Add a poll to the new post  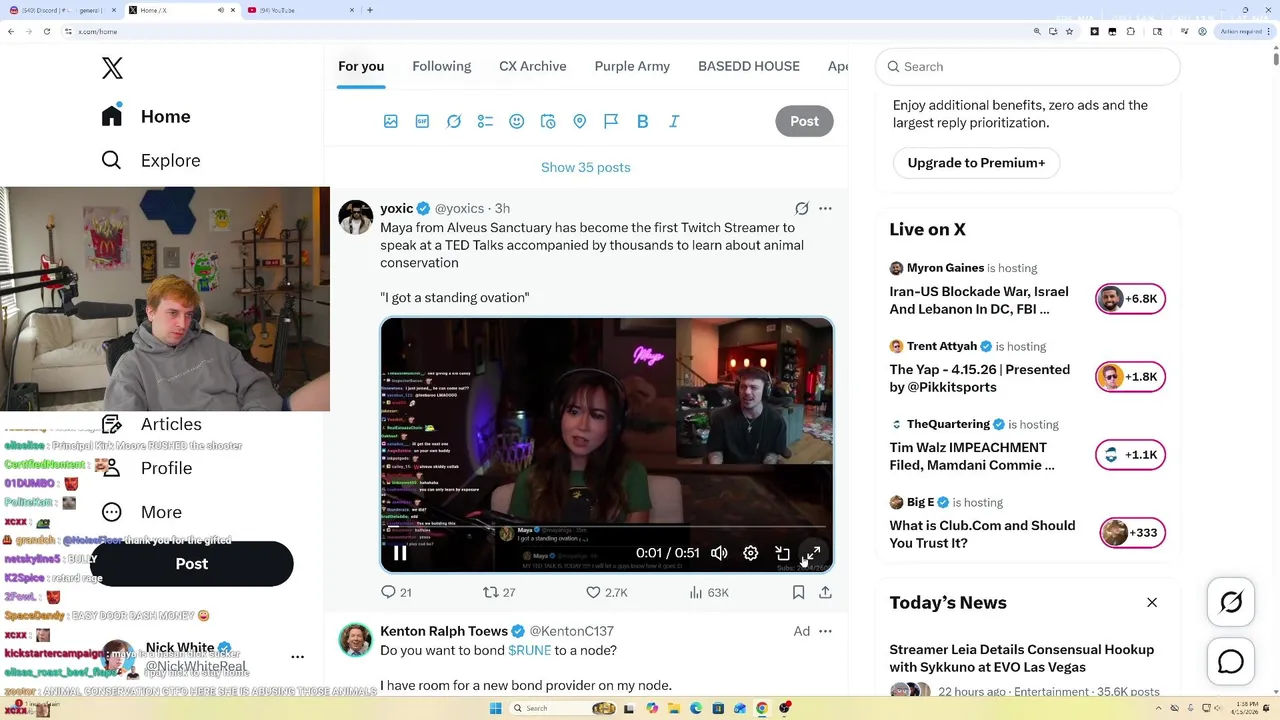coord(485,121)
